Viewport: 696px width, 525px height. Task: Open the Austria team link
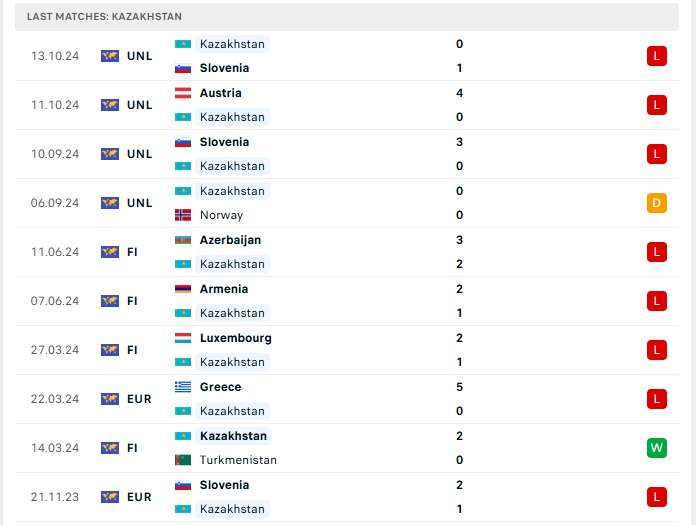220,93
